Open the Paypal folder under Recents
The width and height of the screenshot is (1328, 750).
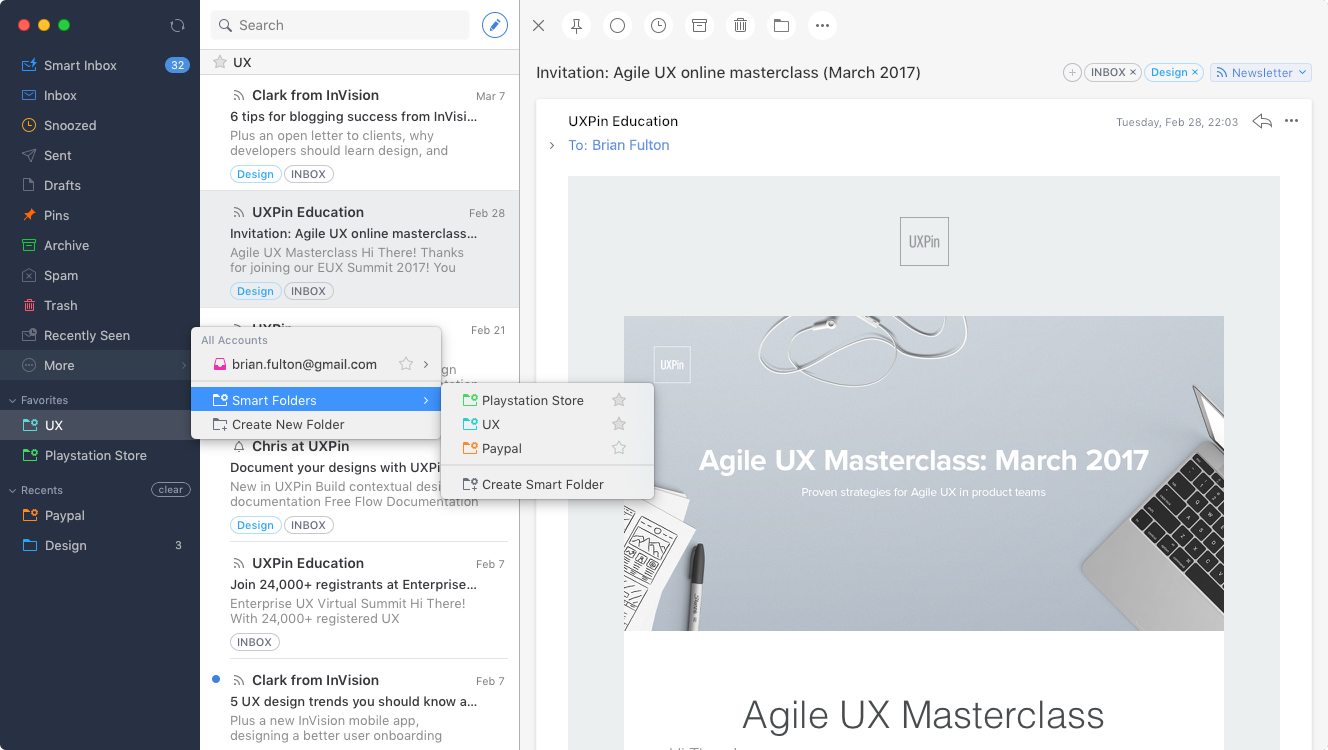click(100, 515)
